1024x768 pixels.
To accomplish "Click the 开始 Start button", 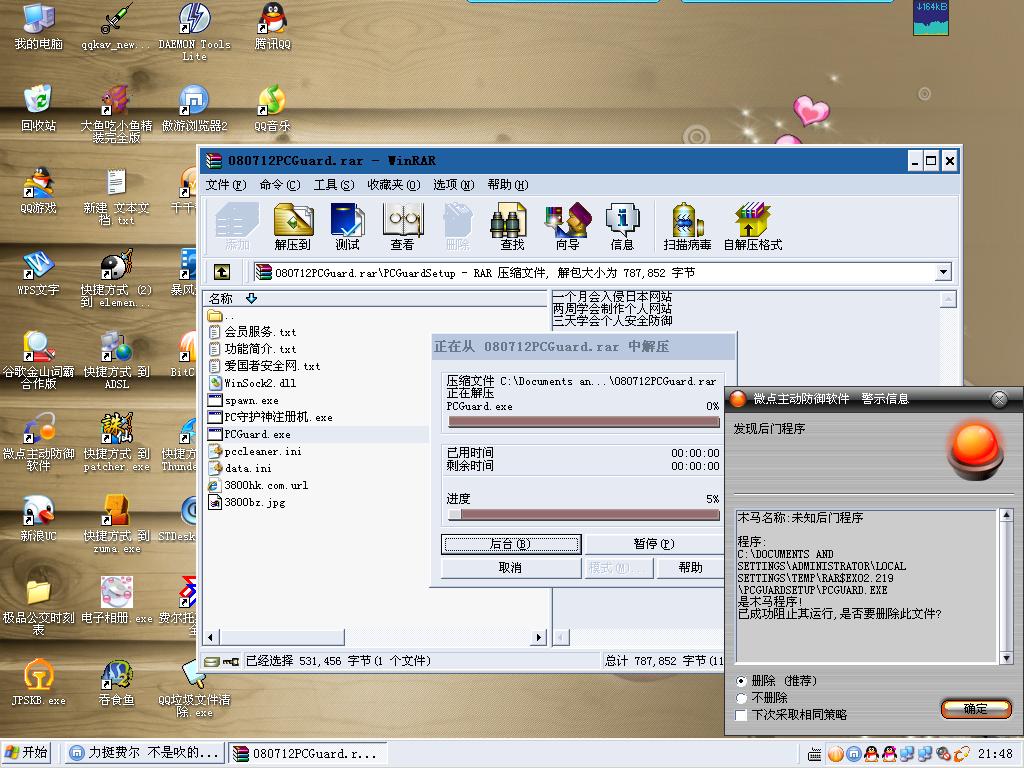I will coord(27,753).
